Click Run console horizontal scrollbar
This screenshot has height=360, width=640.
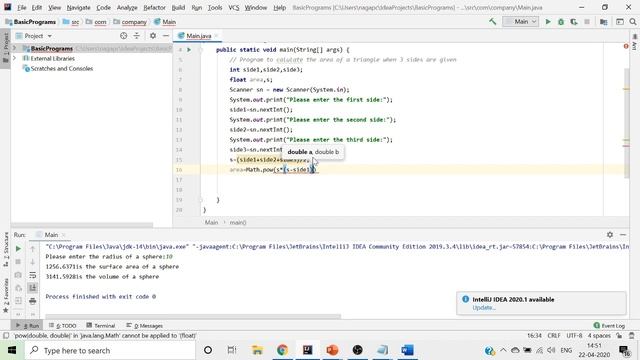(x=193, y=316)
